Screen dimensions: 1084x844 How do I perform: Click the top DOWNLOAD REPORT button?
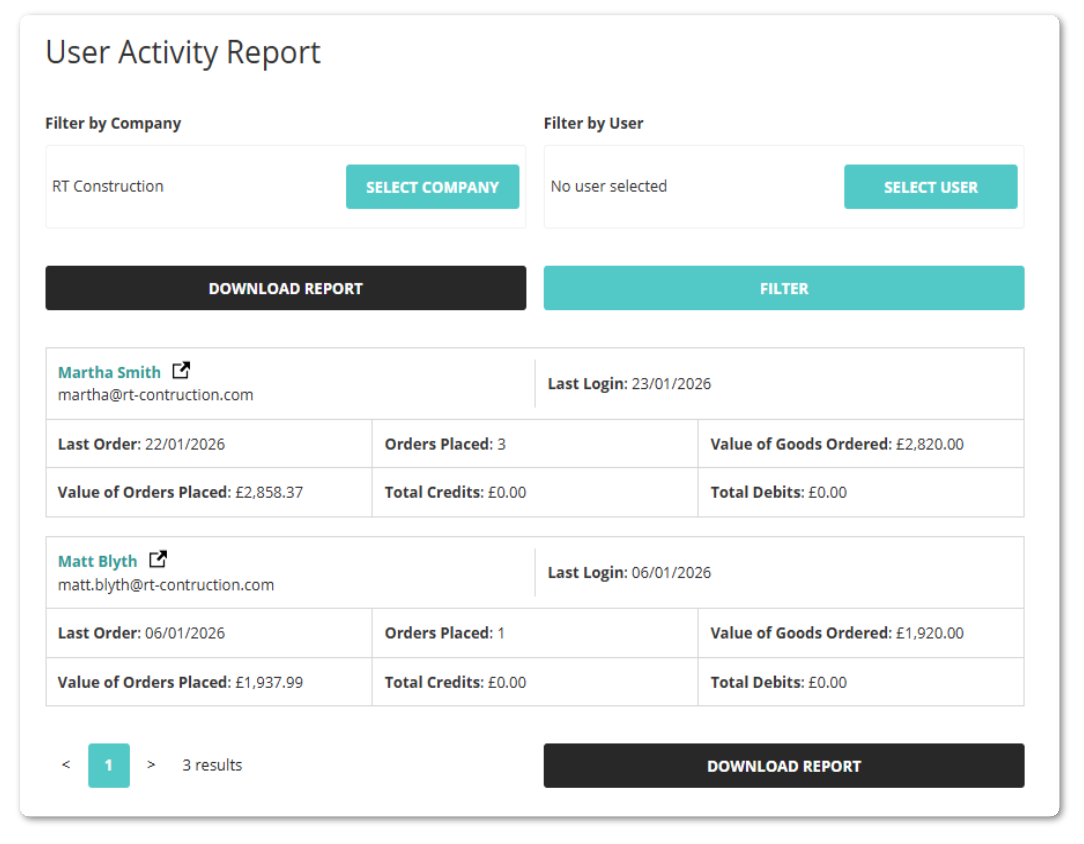pos(285,288)
